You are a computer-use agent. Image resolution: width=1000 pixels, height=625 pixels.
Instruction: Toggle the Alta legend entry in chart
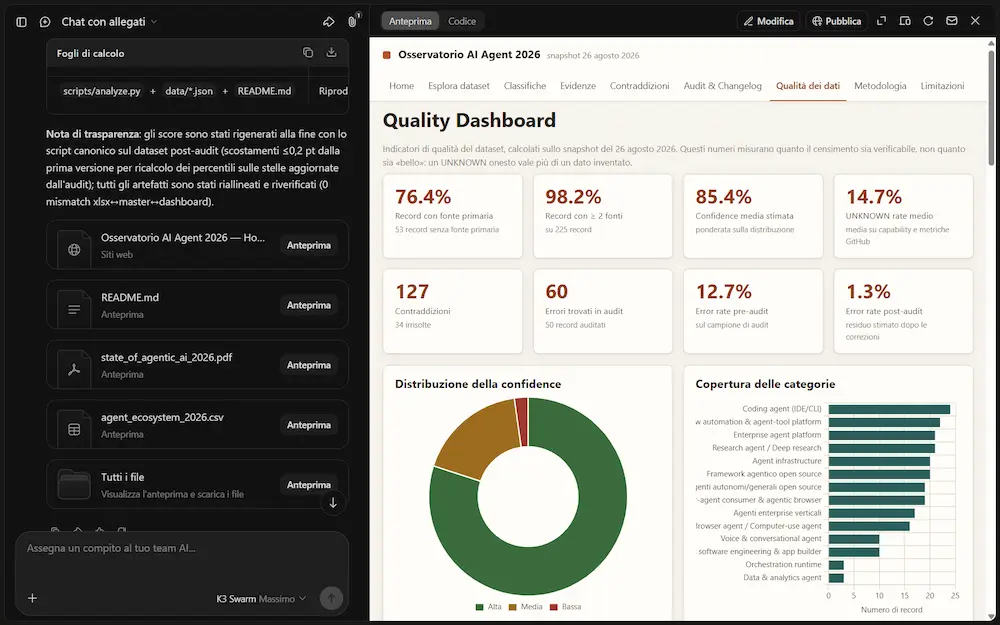[489, 607]
